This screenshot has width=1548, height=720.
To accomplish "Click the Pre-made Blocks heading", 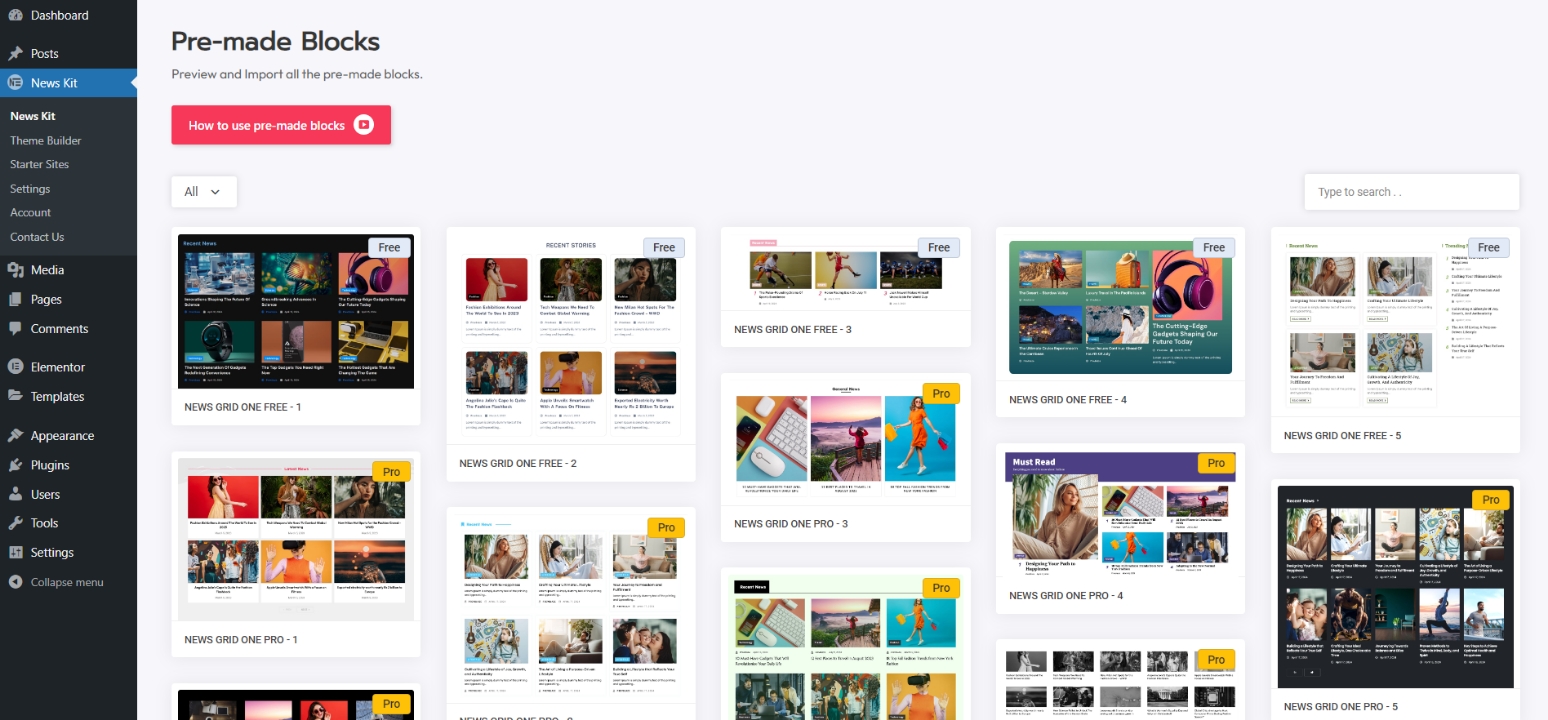I will [276, 42].
